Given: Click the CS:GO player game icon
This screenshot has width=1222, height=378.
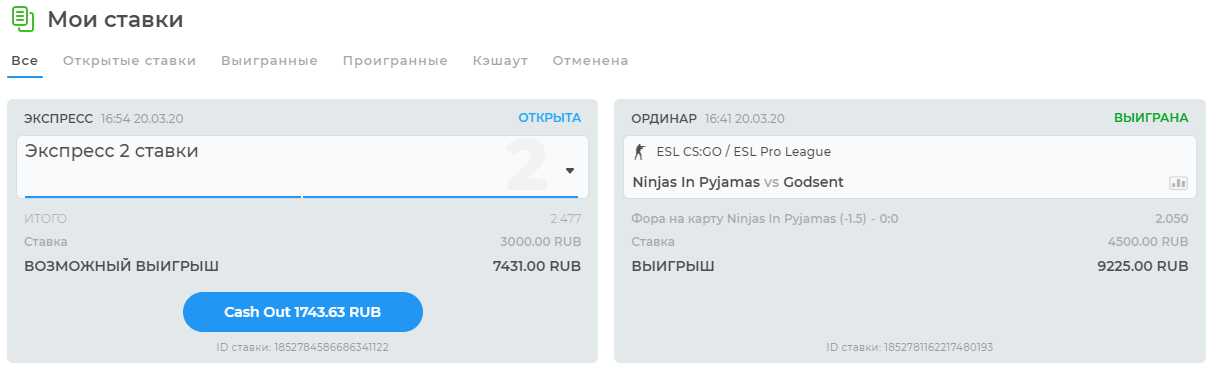Looking at the screenshot, I should pos(640,152).
